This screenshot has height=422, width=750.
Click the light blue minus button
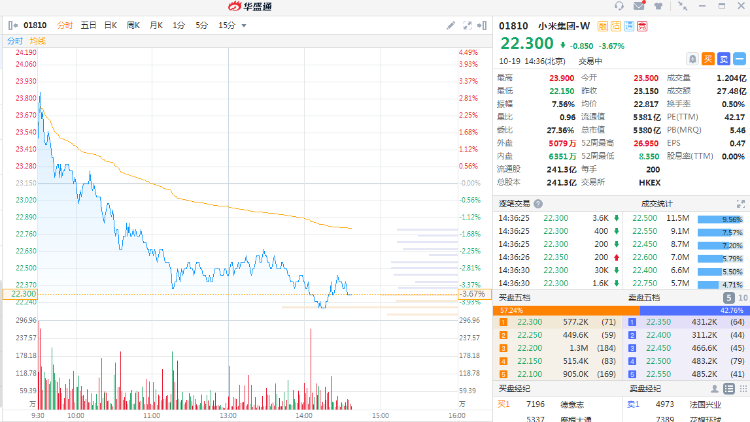coord(739,59)
